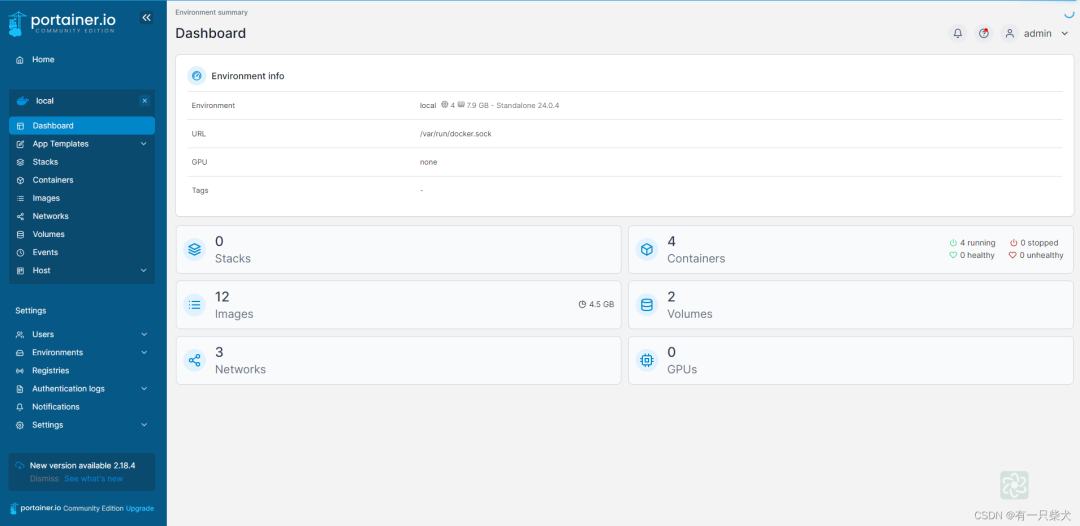Close the local environment with X
Viewport: 1080px width, 526px height.
pyautogui.click(x=144, y=101)
